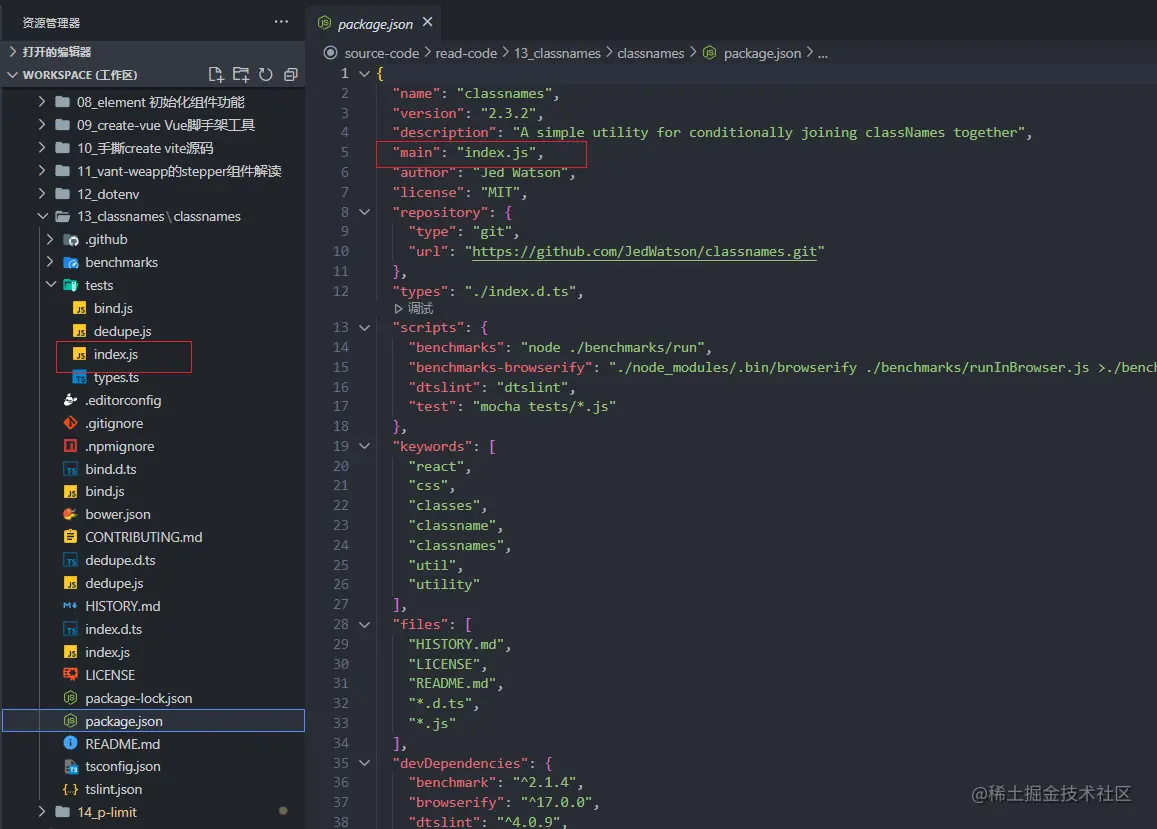Open dedupe.js inside tests folder
Screen dimensions: 1157x829
[122, 331]
